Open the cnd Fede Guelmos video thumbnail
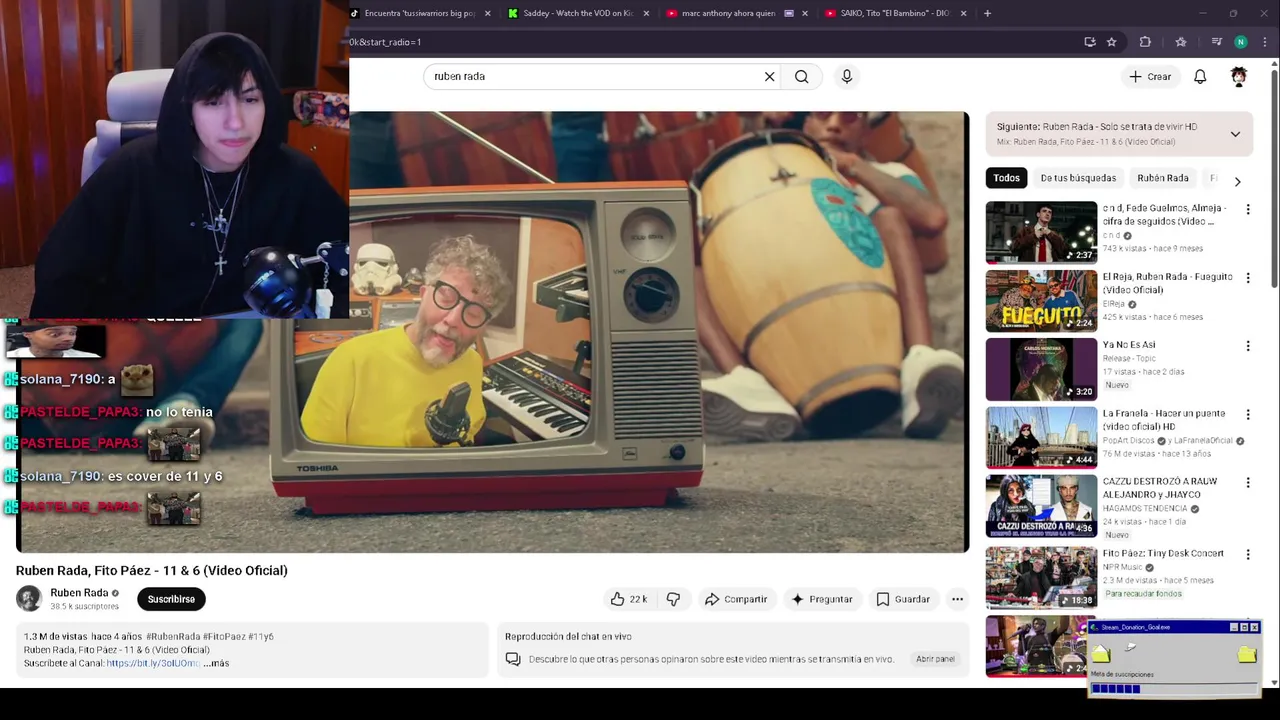This screenshot has height=720, width=1280. click(x=1041, y=232)
